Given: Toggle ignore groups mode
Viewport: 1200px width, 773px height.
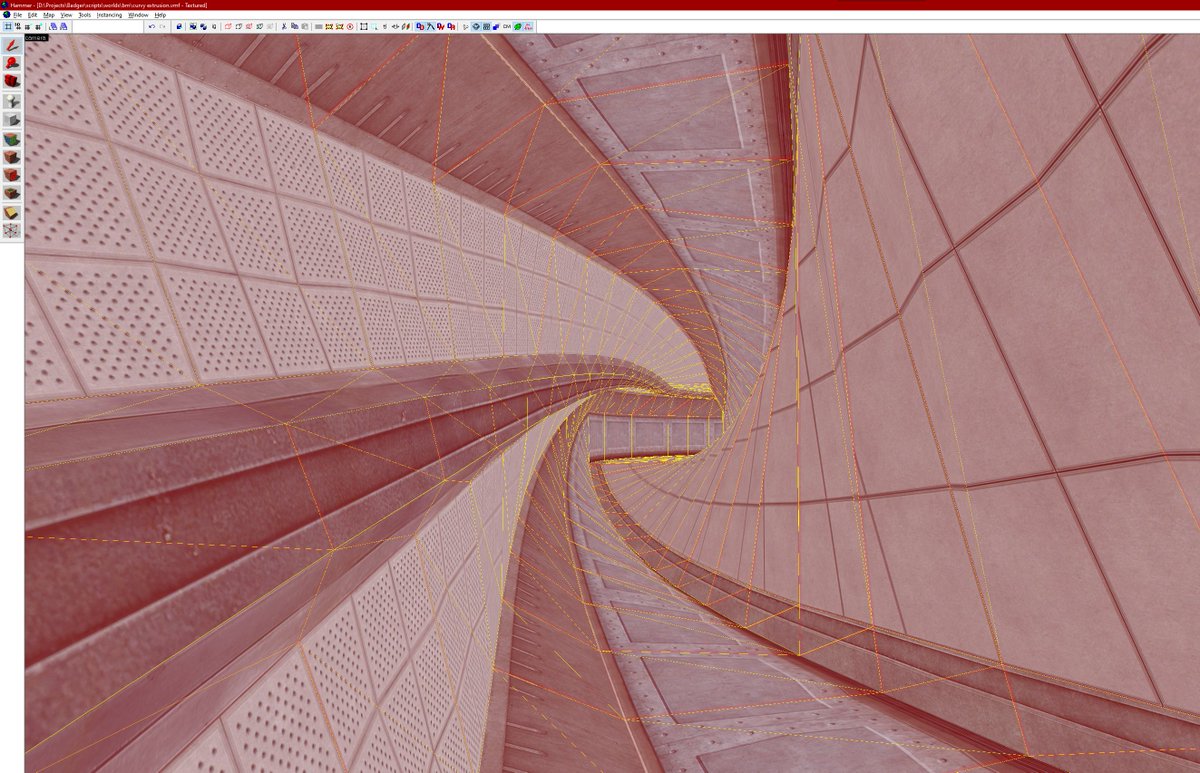Looking at the screenshot, I should point(214,26).
